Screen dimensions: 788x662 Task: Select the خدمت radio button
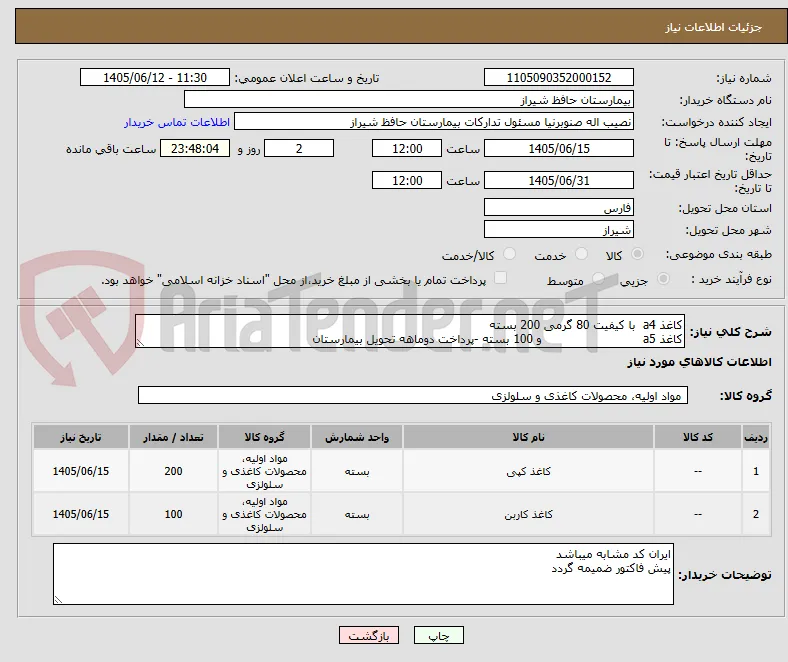(581, 254)
